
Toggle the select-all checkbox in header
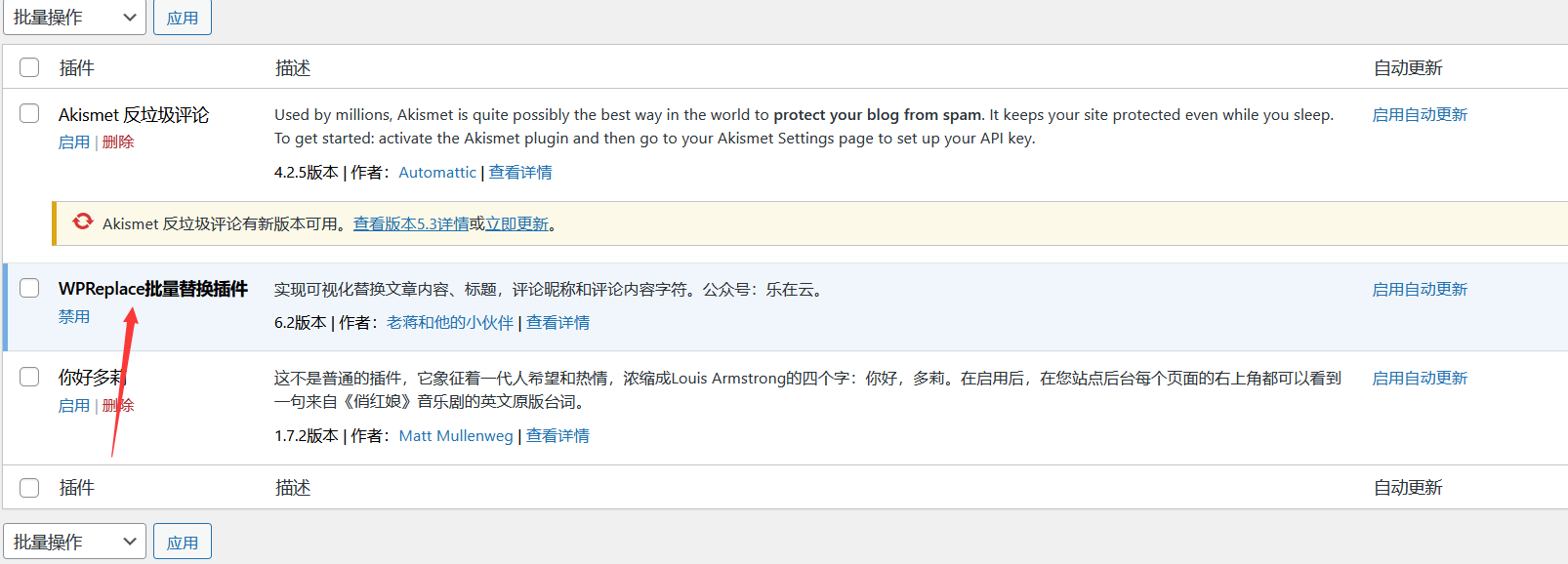(x=30, y=67)
